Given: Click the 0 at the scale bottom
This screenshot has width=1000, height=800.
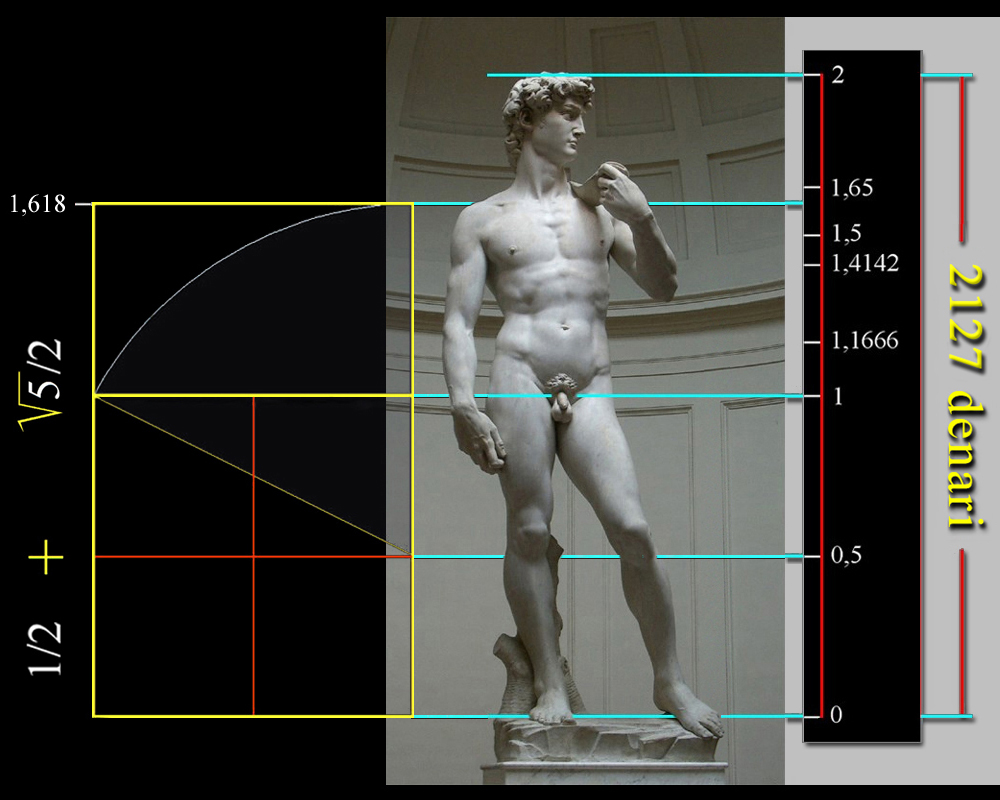Looking at the screenshot, I should pos(836,715).
